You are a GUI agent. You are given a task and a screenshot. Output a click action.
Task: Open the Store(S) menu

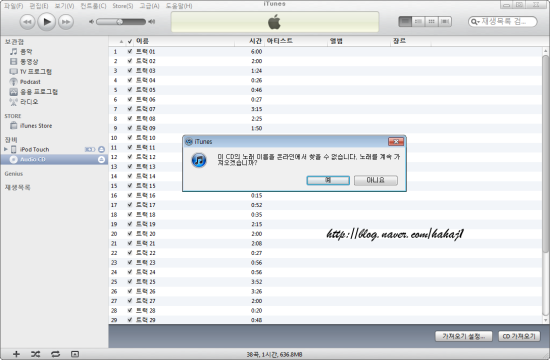click(123, 6)
